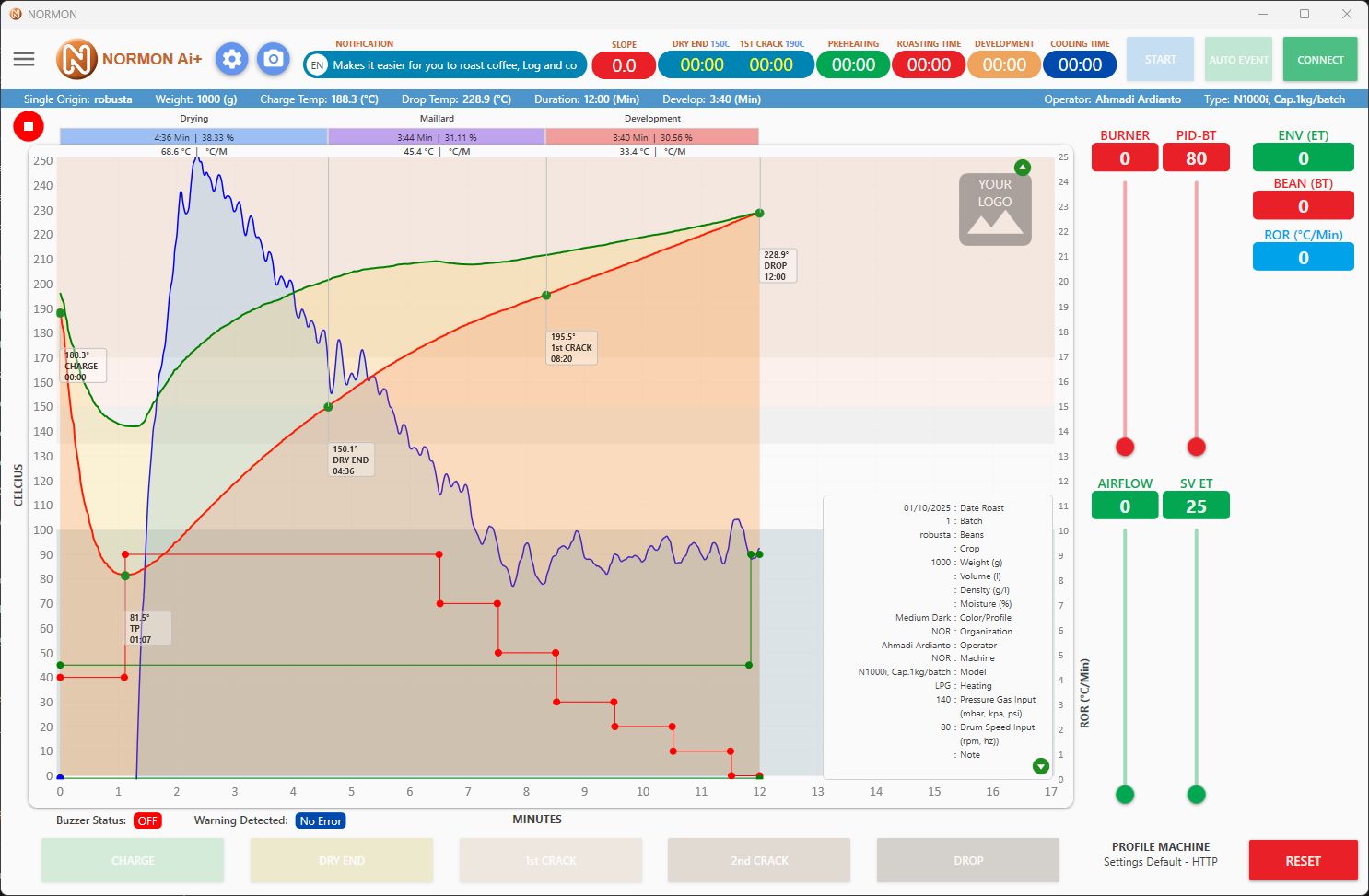Take a screenshot with the camera icon
Viewport: 1369px width, 896px height.
pos(273,60)
